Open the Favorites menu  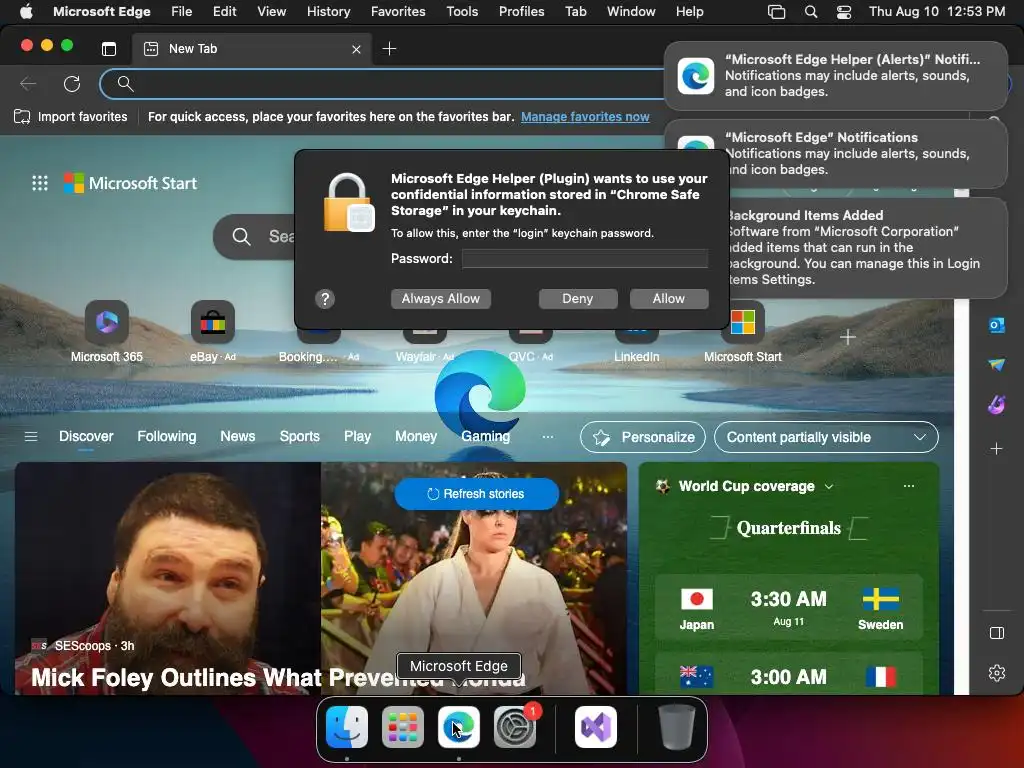(x=398, y=12)
